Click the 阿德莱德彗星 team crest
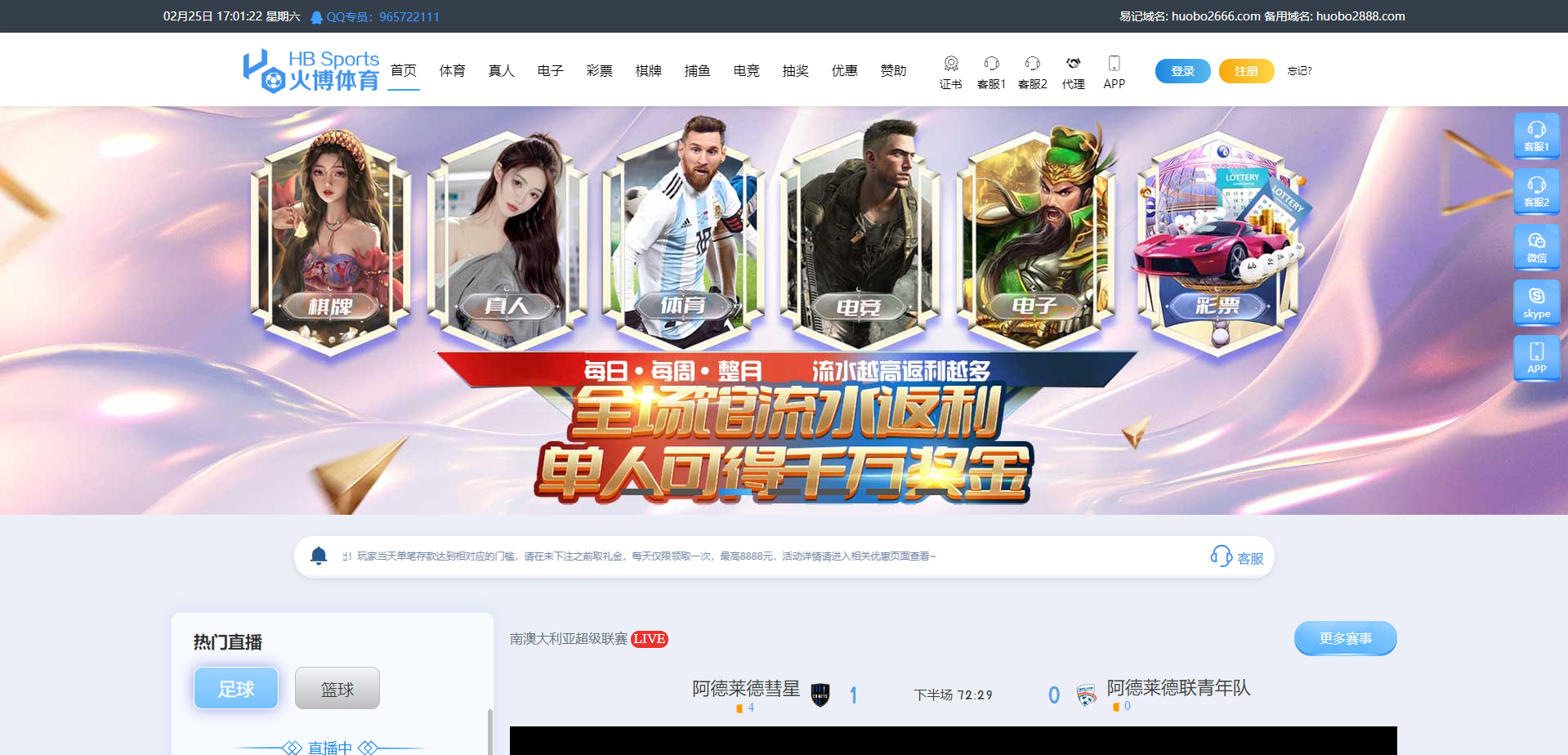The height and width of the screenshot is (755, 1568). (820, 695)
